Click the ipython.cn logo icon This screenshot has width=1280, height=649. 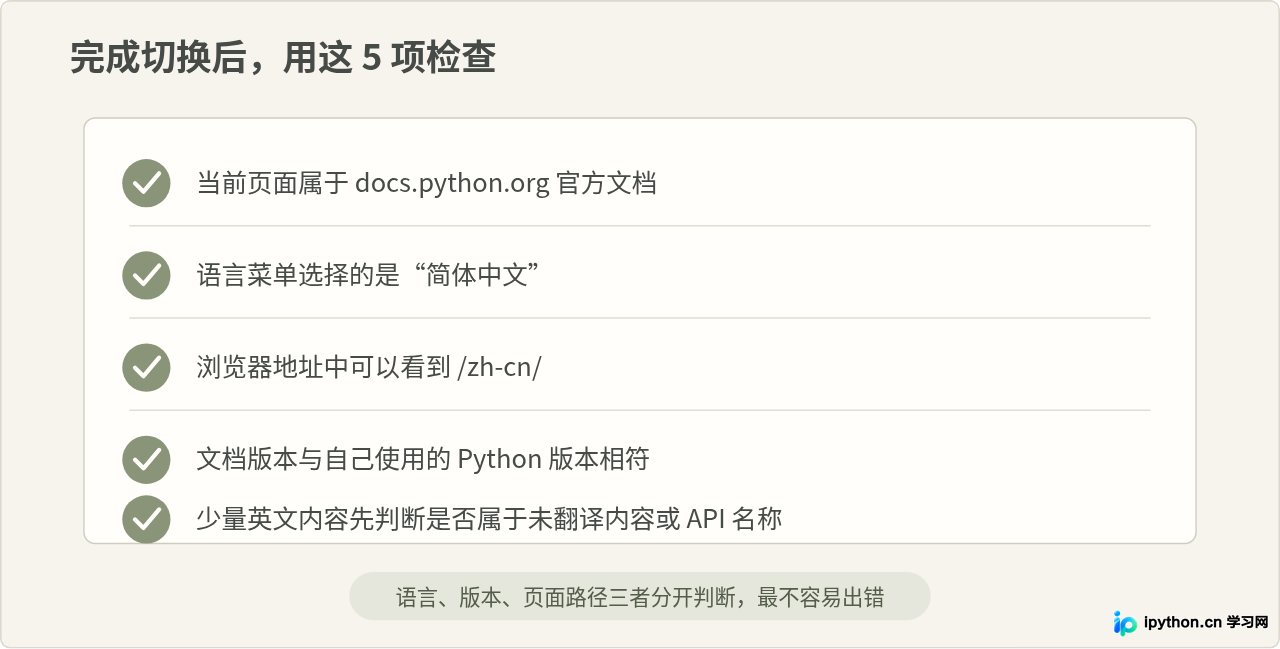point(1125,623)
